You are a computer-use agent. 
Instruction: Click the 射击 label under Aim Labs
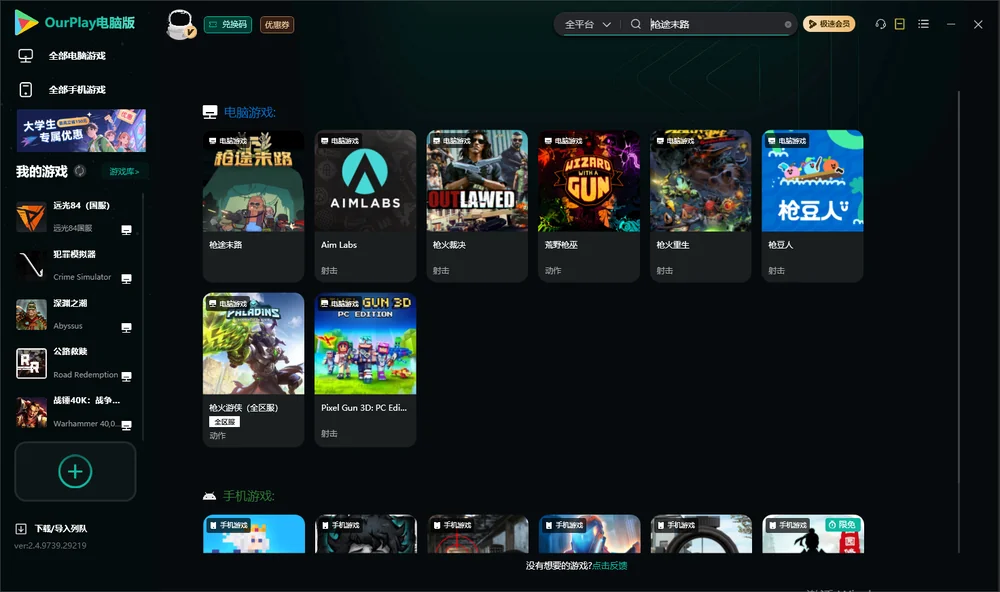pyautogui.click(x=329, y=270)
